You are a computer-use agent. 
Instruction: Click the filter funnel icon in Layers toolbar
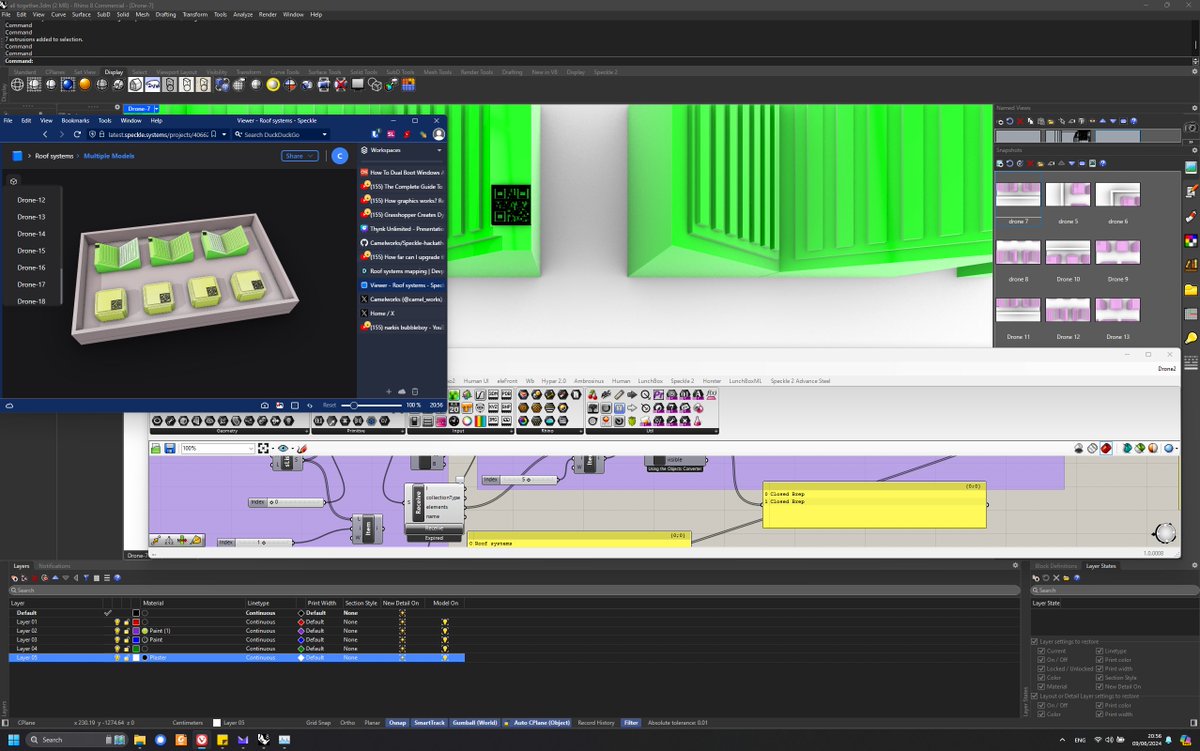[x=86, y=578]
